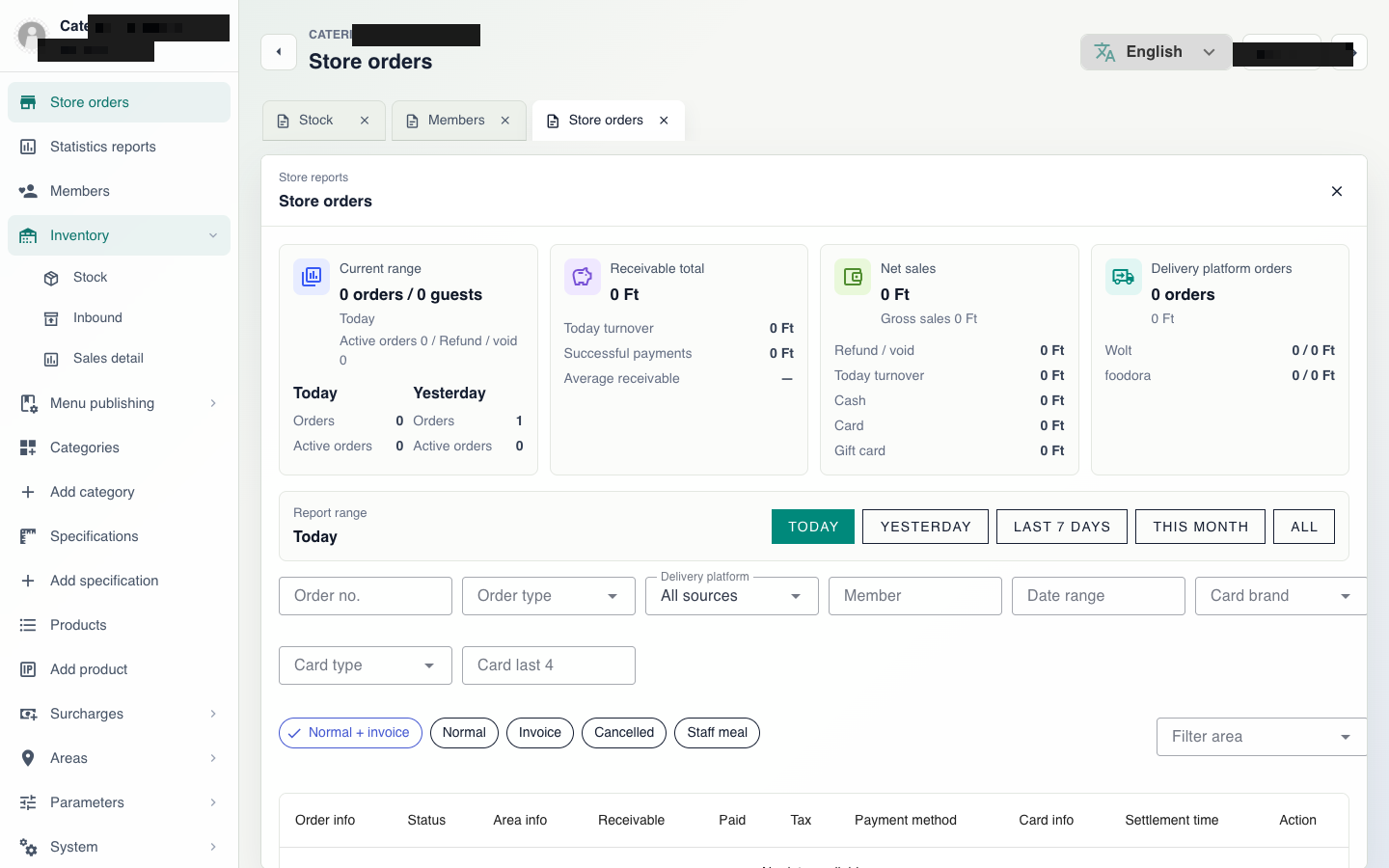
Task: Click the Categories grid icon
Action: [x=28, y=448]
